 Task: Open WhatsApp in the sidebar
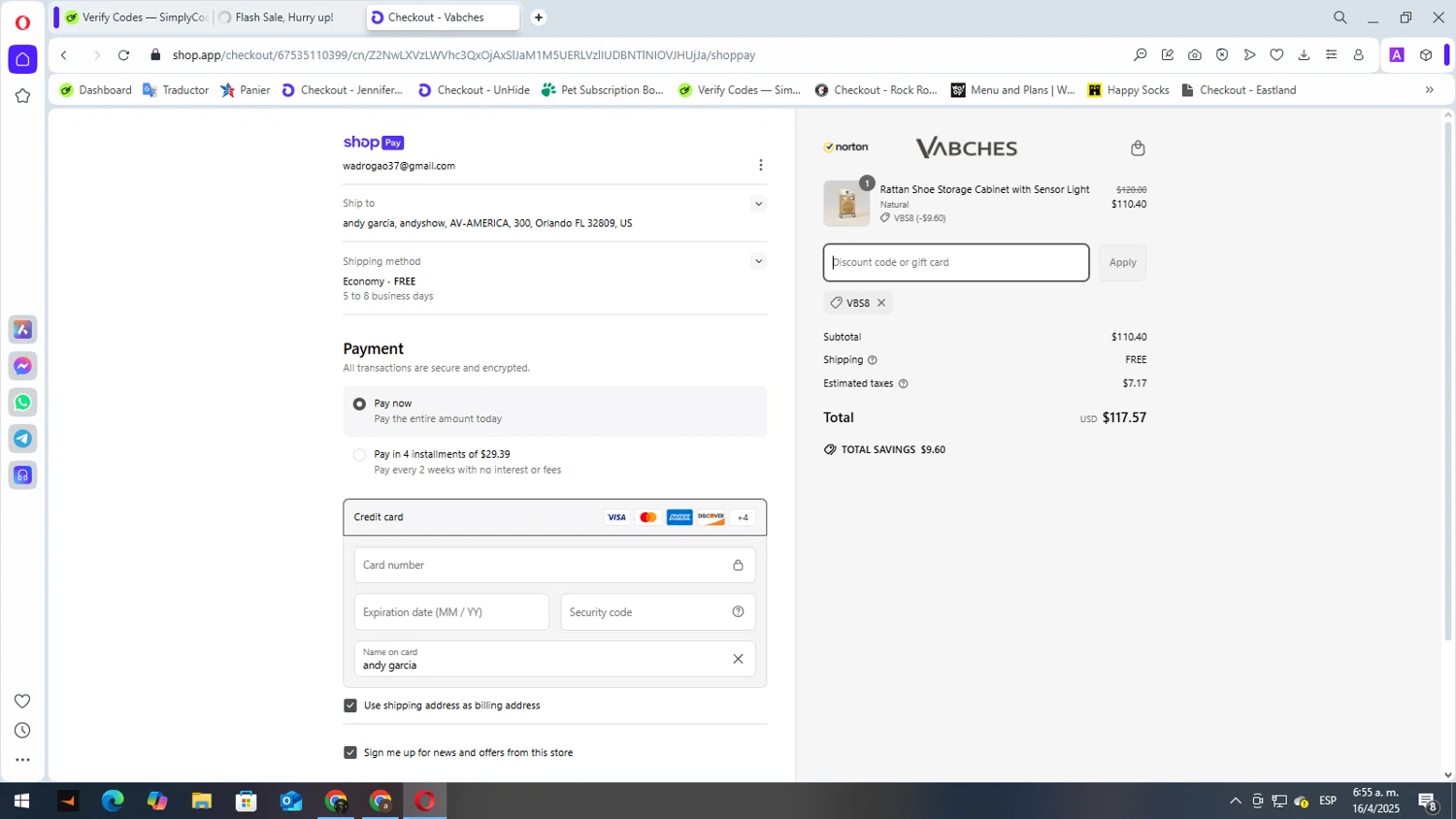(x=23, y=402)
